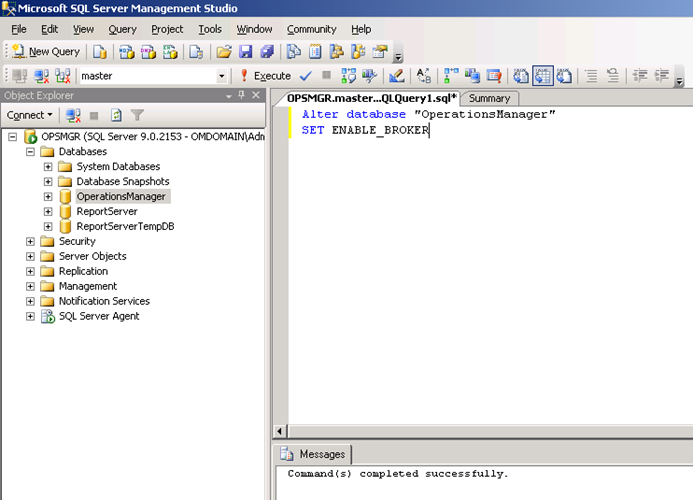Expand the ReportServerTempDB database
Screen dimensions: 693x500
(x=48, y=227)
